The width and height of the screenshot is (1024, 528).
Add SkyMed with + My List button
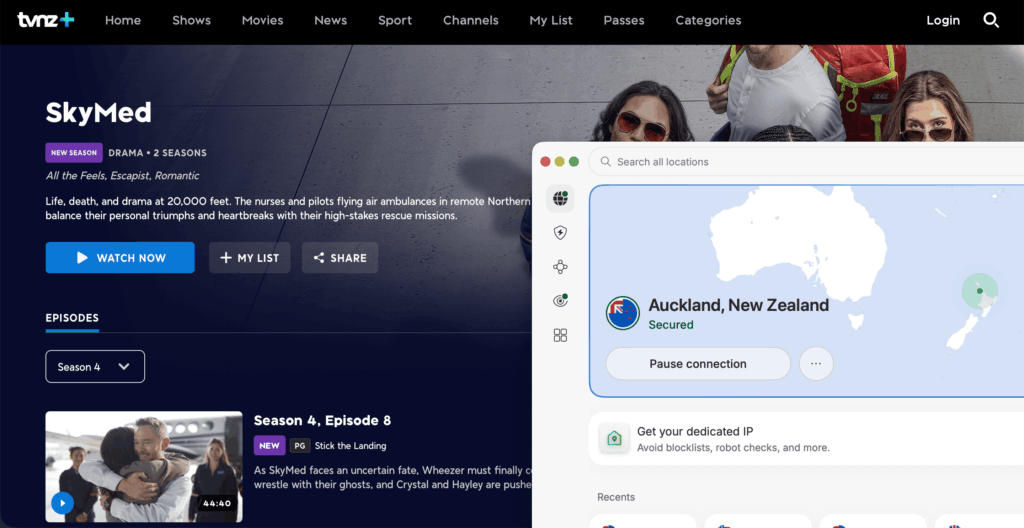click(249, 257)
